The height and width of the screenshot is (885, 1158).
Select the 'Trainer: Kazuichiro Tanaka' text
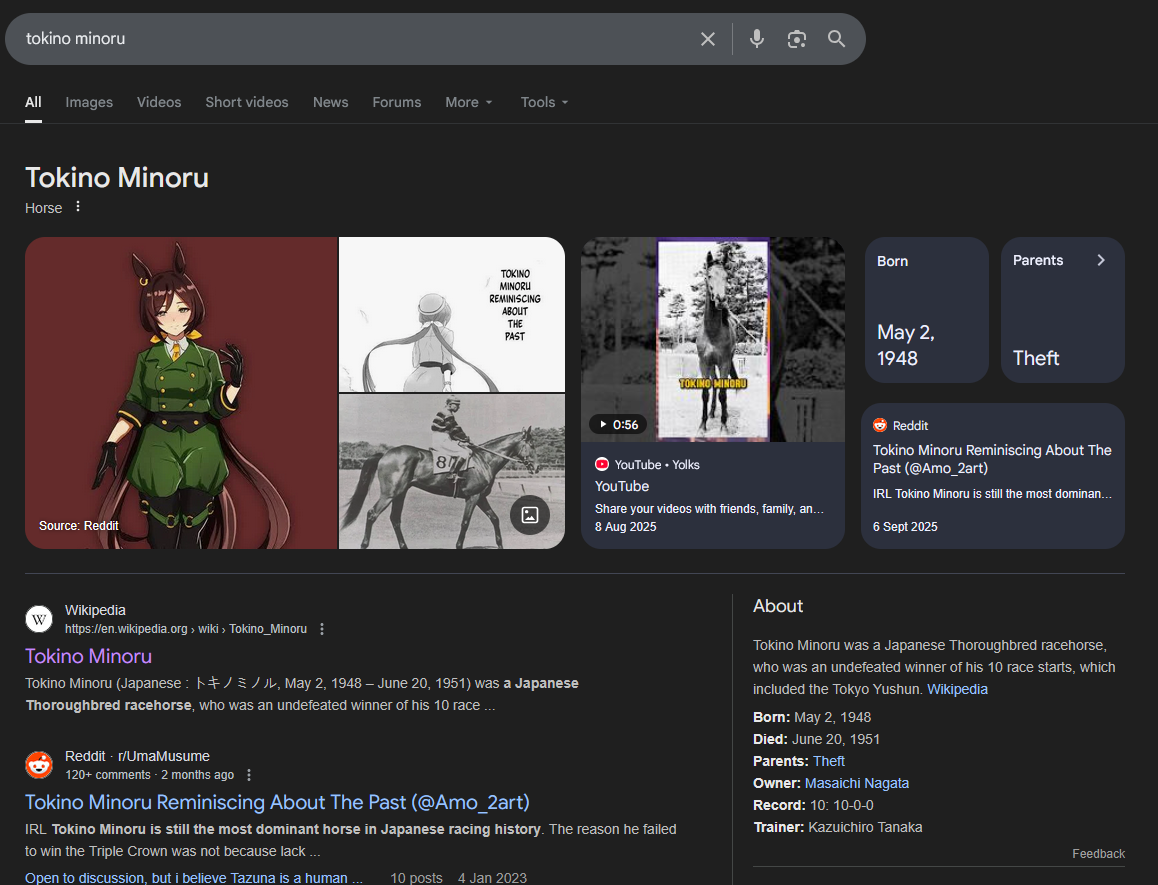[x=837, y=827]
